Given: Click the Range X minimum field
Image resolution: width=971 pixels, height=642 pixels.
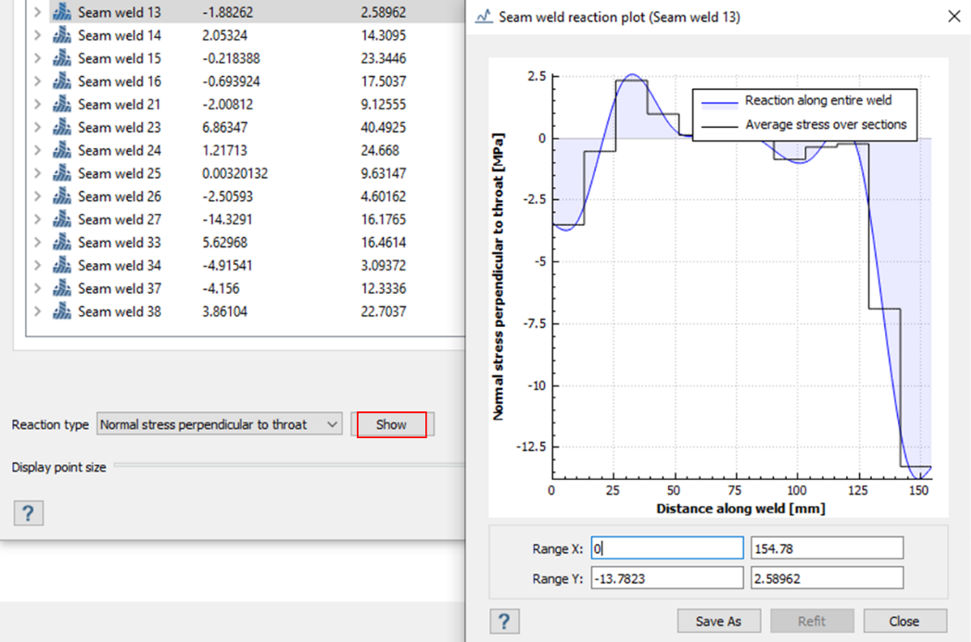Looking at the screenshot, I should [x=666, y=548].
